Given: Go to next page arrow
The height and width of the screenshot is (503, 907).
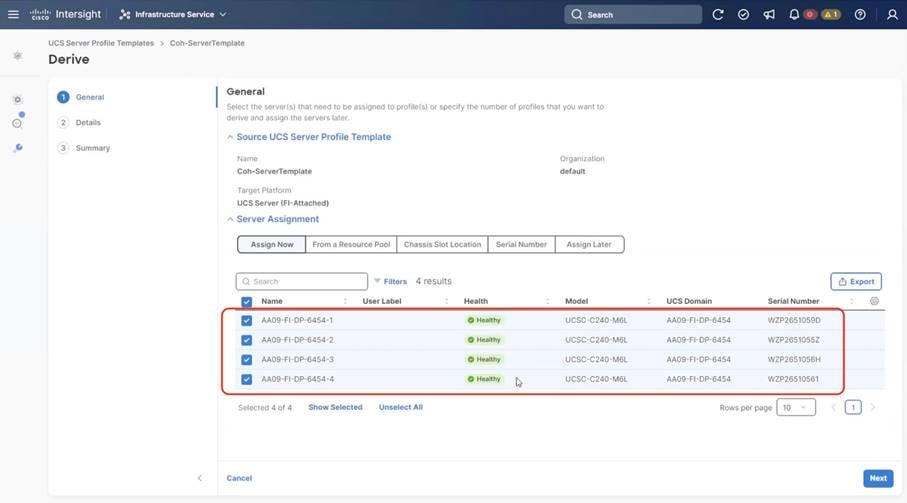Looking at the screenshot, I should click(872, 408).
